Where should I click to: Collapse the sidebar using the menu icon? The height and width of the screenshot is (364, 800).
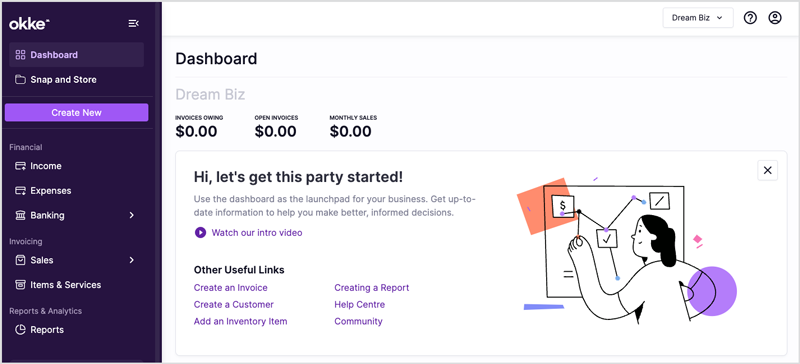coord(134,23)
